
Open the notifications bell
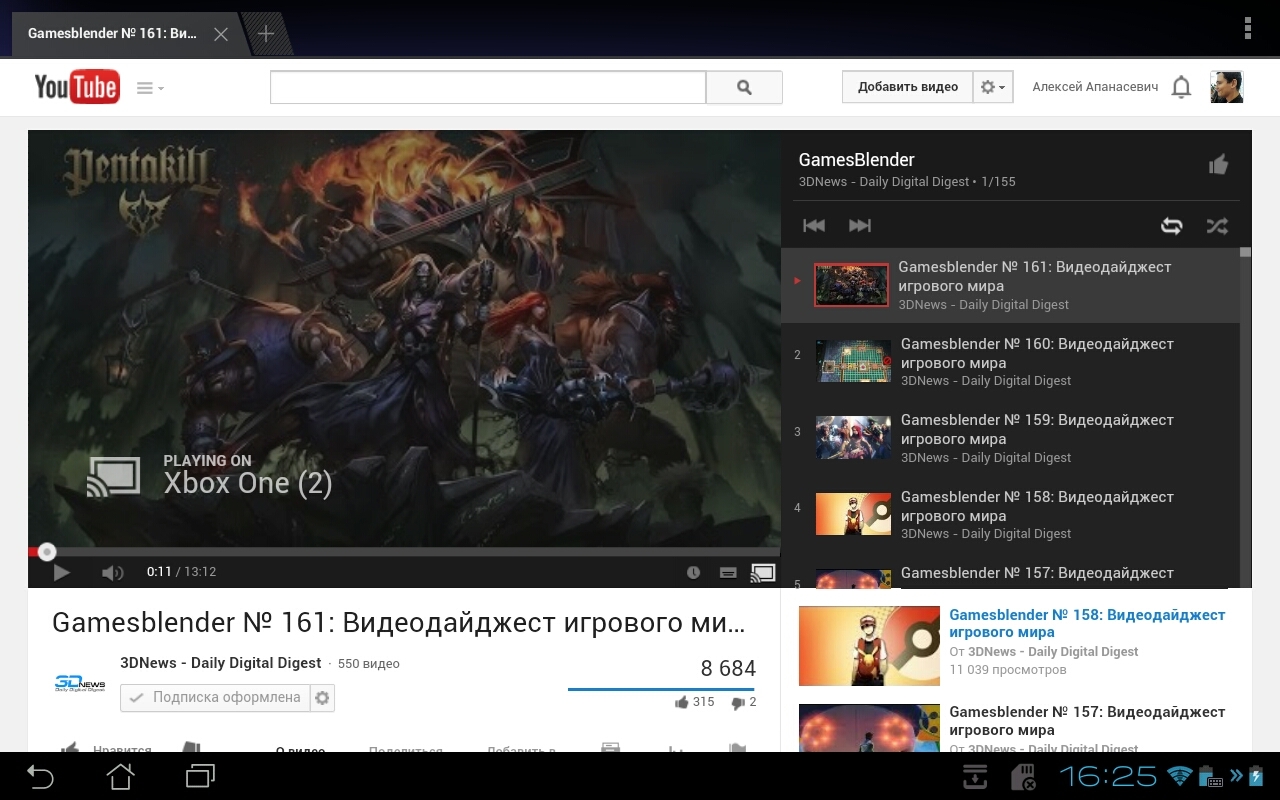click(x=1181, y=87)
